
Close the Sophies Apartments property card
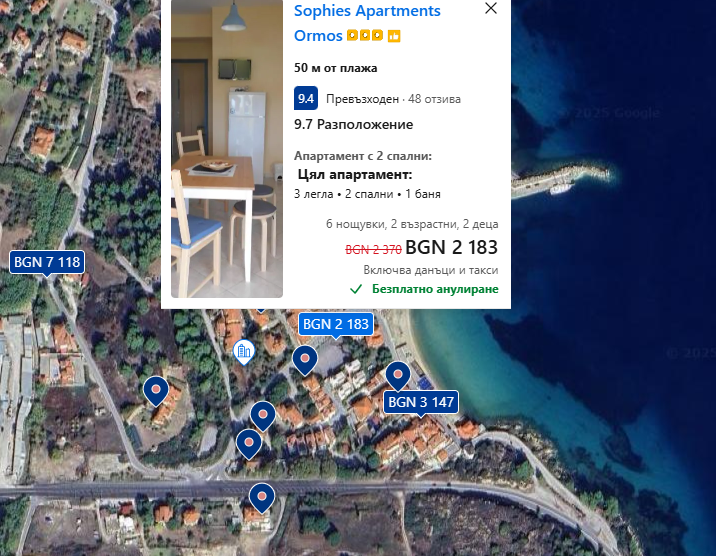tap(491, 8)
